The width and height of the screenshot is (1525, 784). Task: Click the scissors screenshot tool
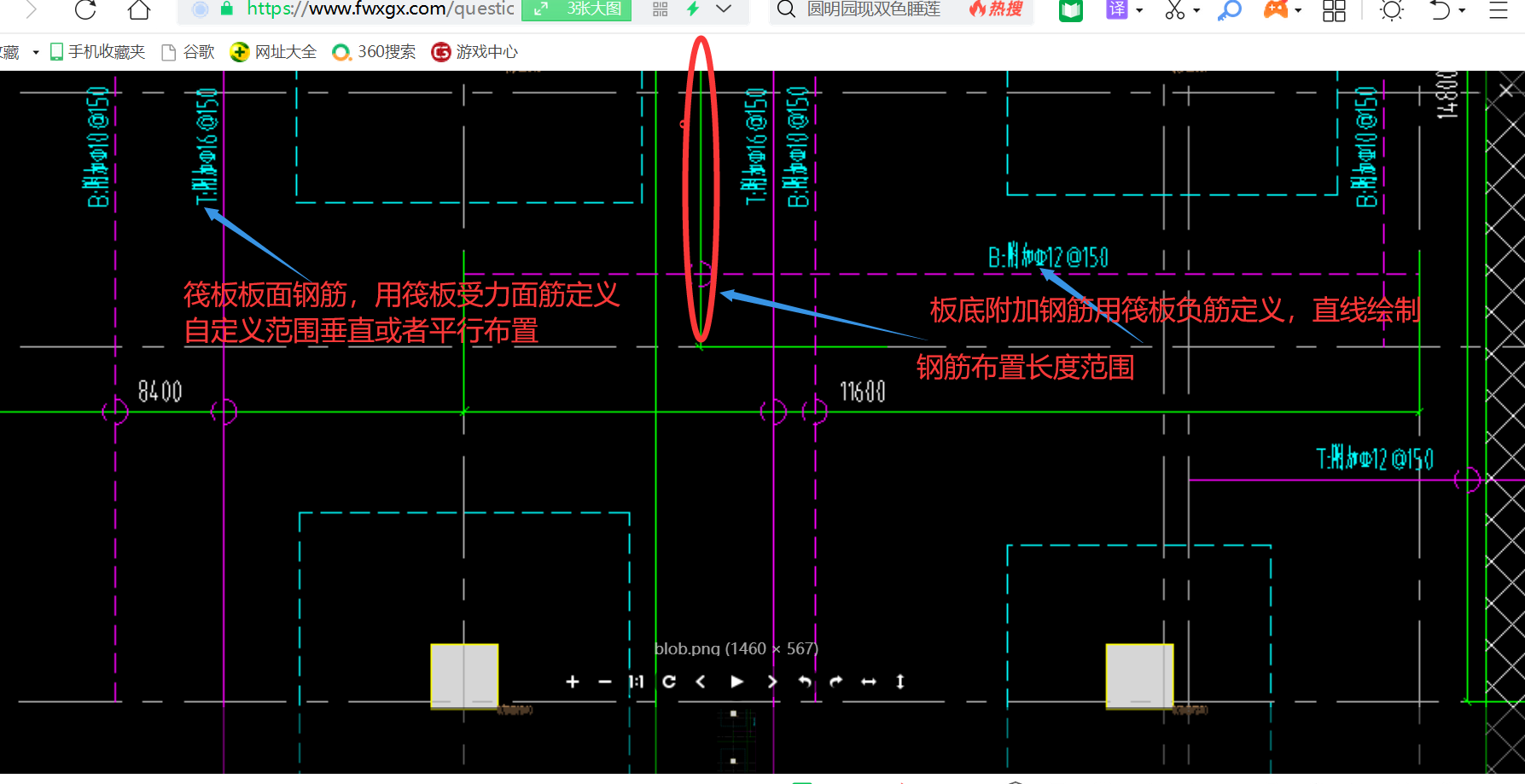[1175, 9]
